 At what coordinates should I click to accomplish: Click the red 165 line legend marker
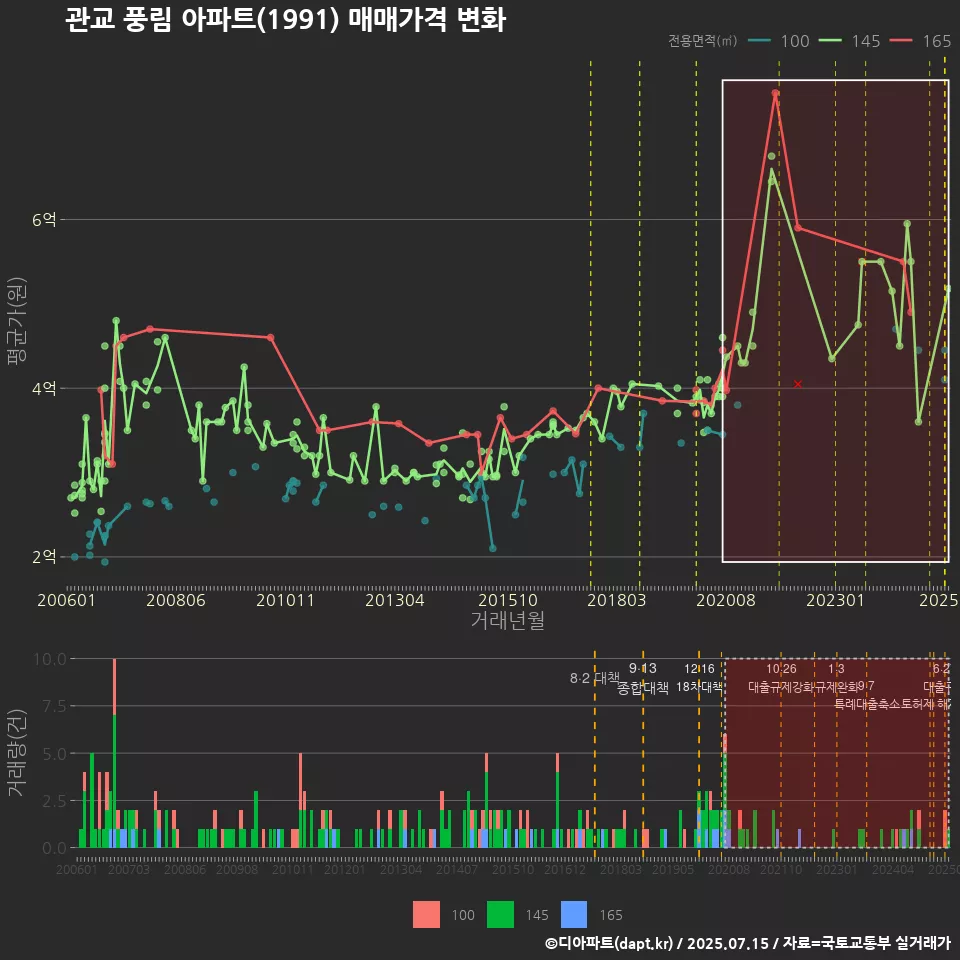click(901, 41)
